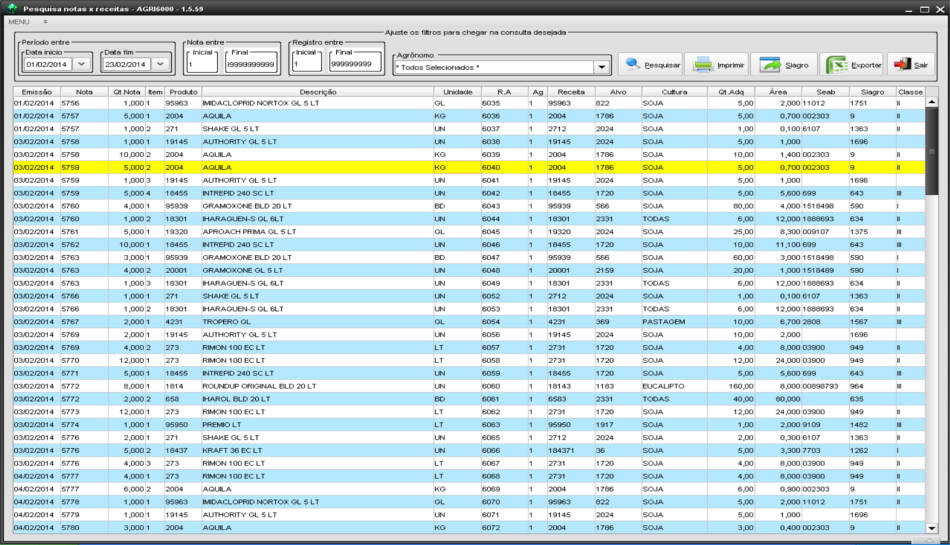Select the KRAFT 36 EC LT row

469,451
